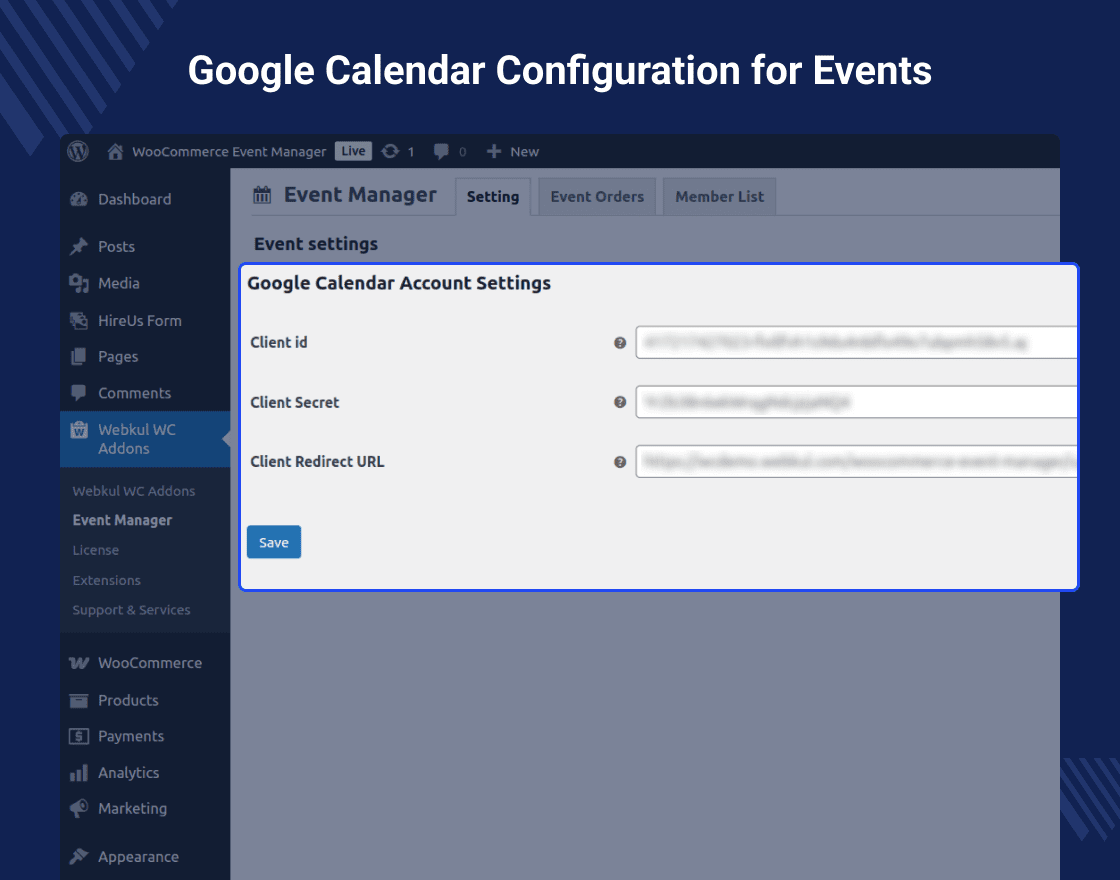Open the Comments section icon

coord(78,393)
